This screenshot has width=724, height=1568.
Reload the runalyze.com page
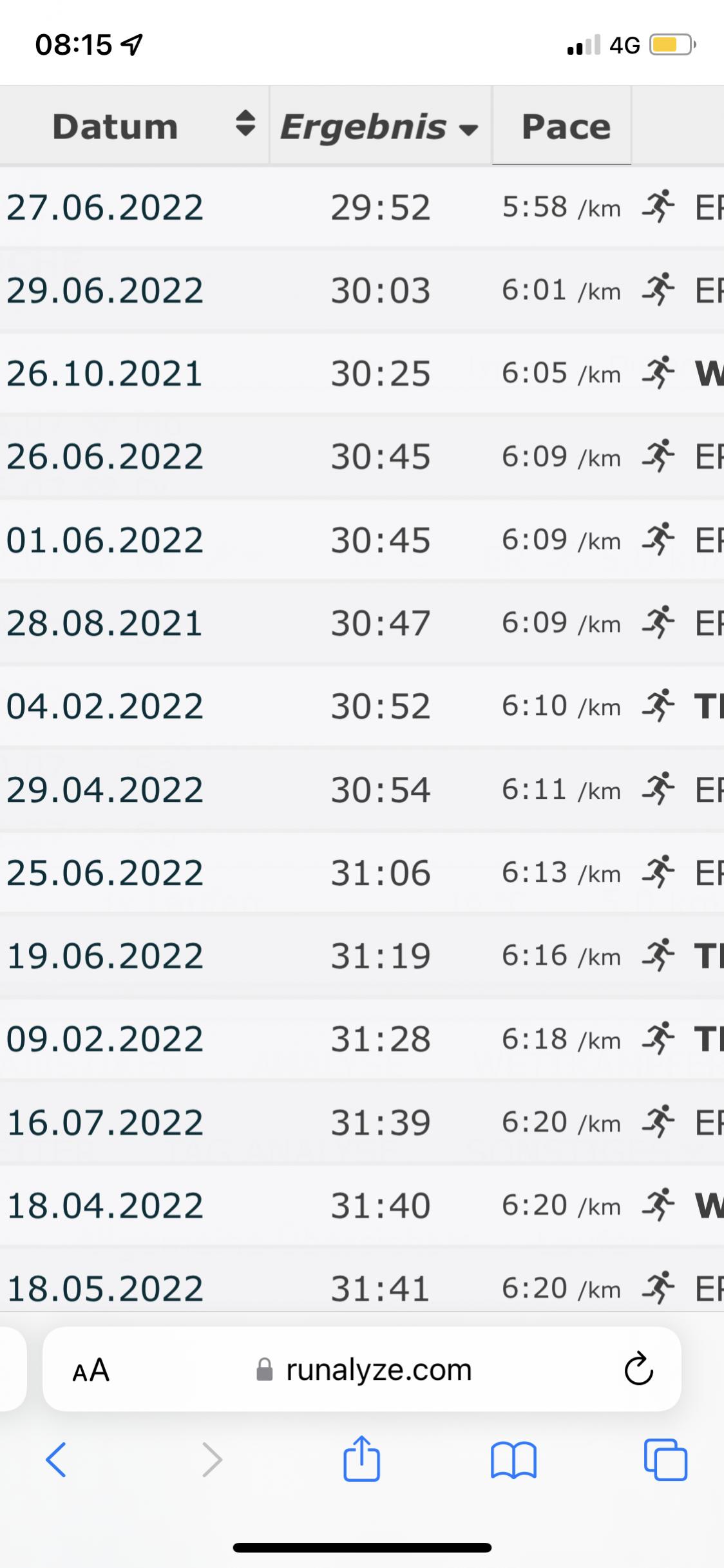tap(638, 1370)
